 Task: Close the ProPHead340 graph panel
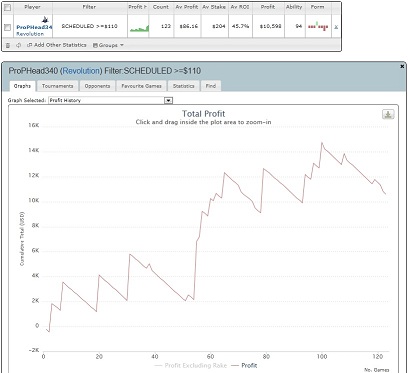402,67
